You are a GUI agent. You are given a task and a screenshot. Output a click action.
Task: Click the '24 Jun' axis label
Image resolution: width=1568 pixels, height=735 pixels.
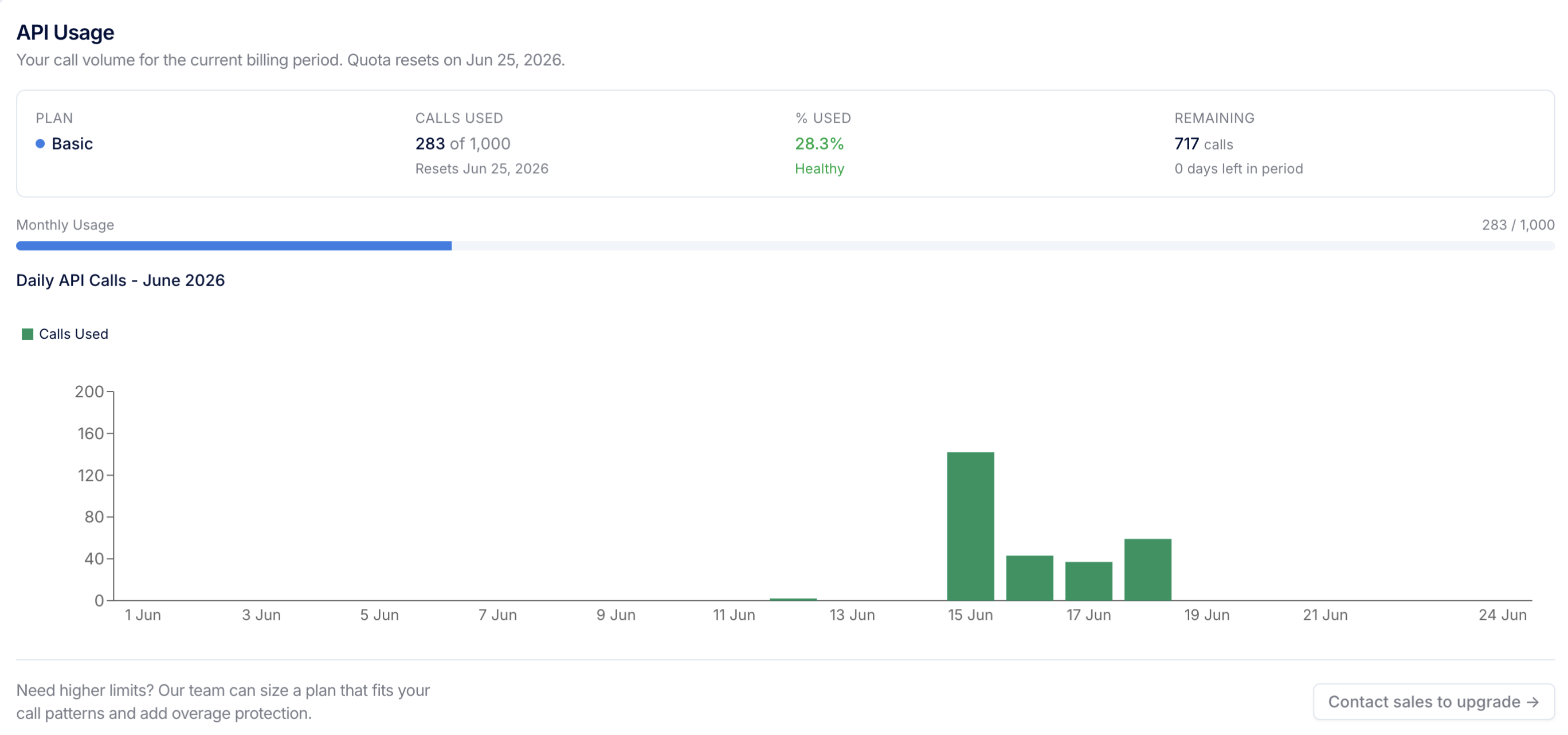[x=1502, y=615]
